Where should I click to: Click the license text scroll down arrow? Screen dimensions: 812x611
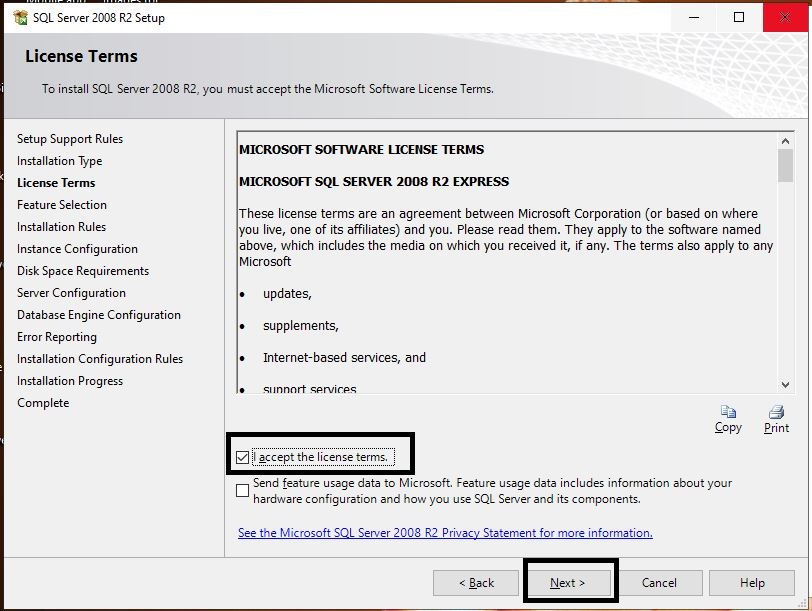click(x=785, y=385)
